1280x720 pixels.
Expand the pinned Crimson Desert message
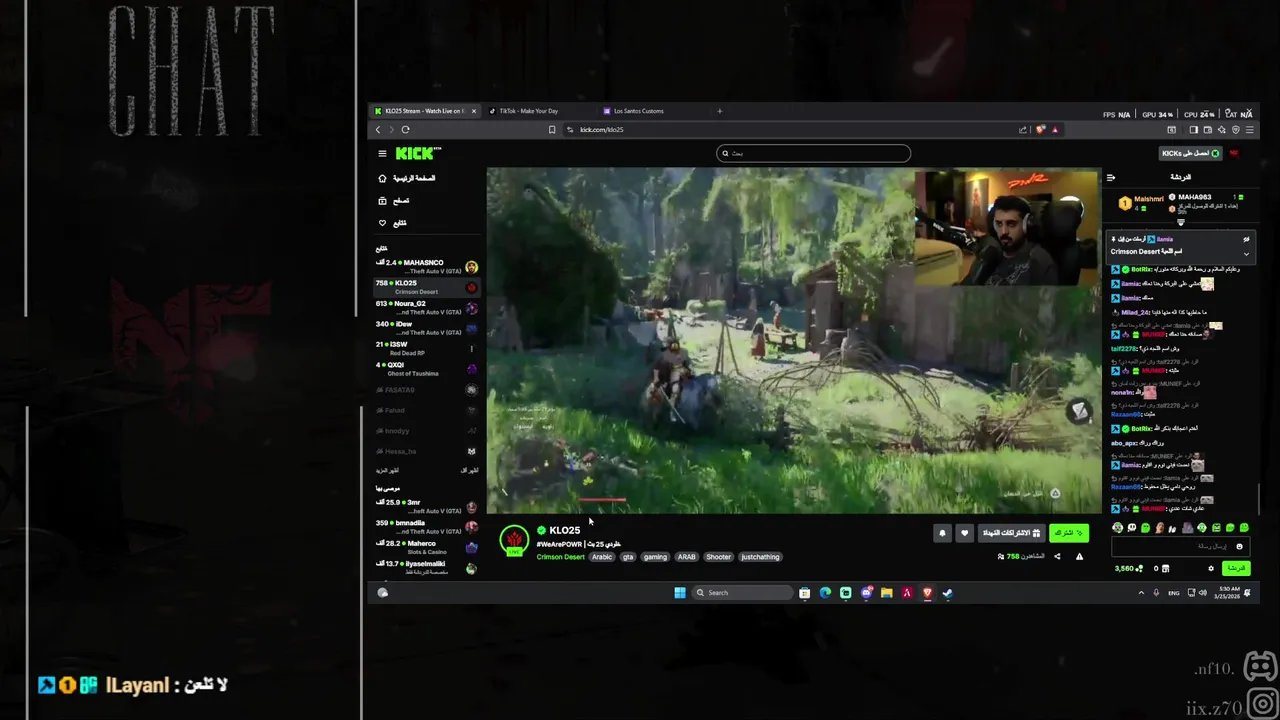click(1246, 254)
